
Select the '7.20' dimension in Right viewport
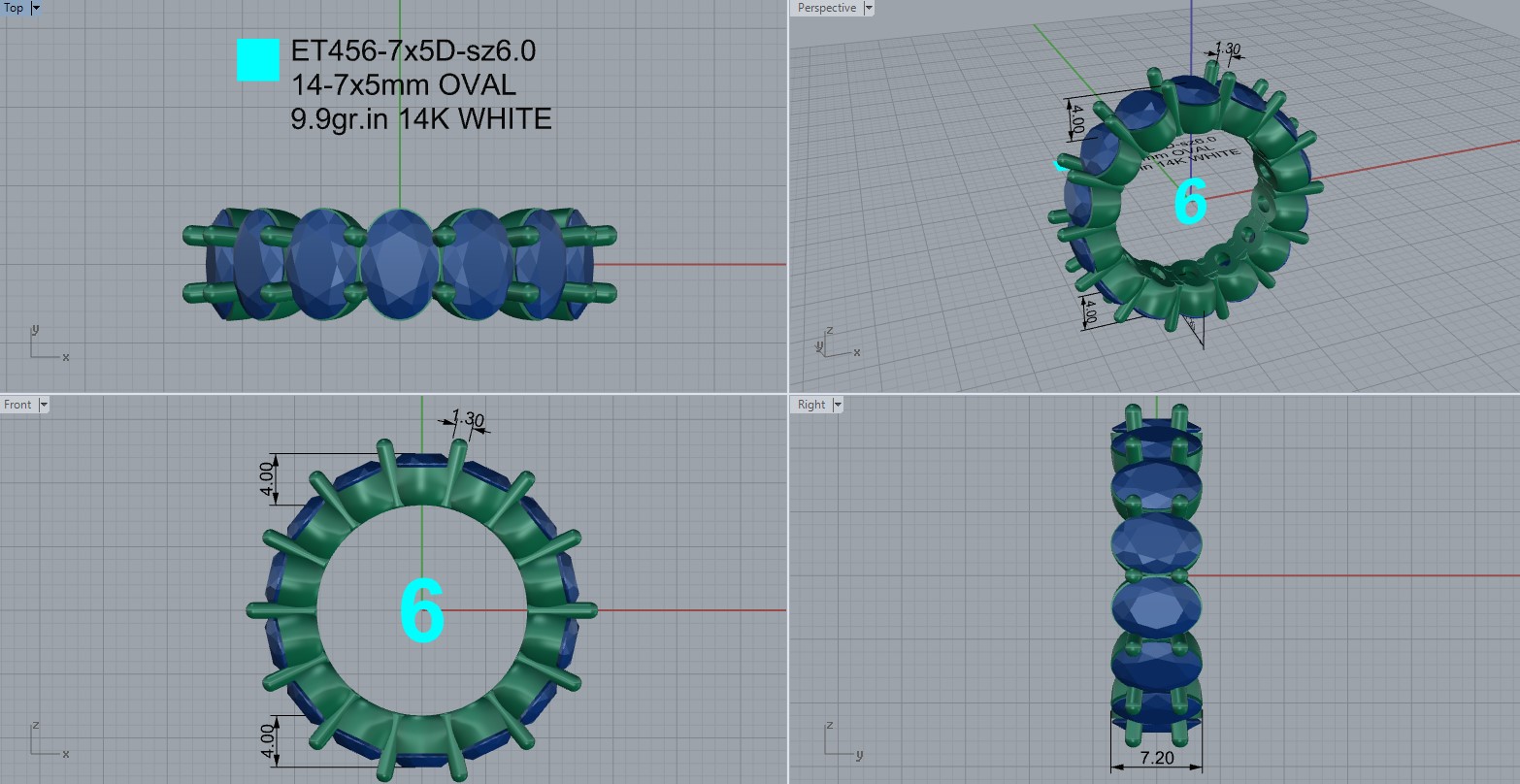(1157, 758)
